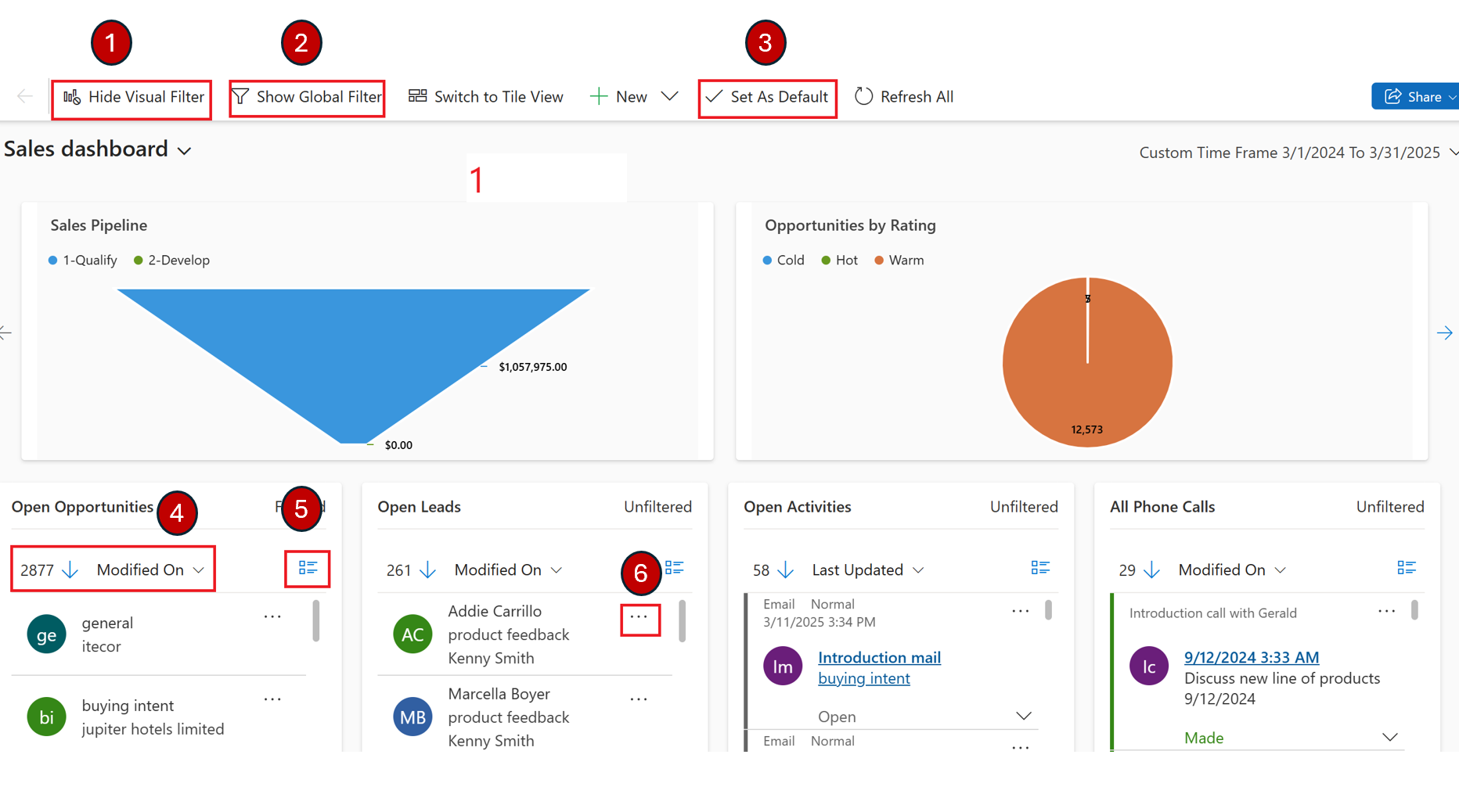
Task: Toggle Show Global Filter
Action: pos(307,97)
